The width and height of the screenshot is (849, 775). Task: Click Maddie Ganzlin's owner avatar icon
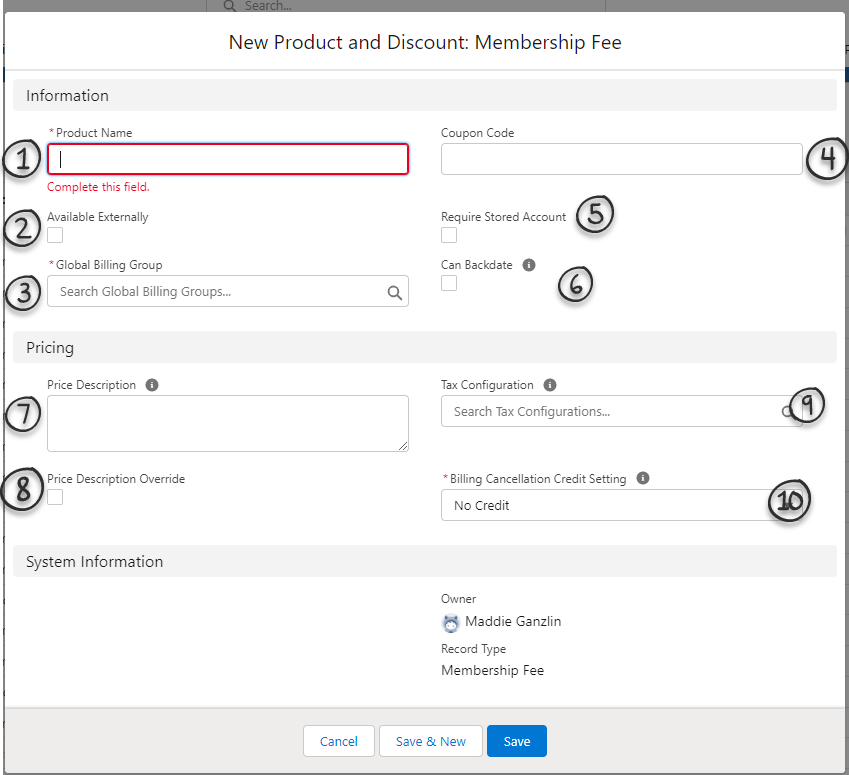click(x=450, y=622)
